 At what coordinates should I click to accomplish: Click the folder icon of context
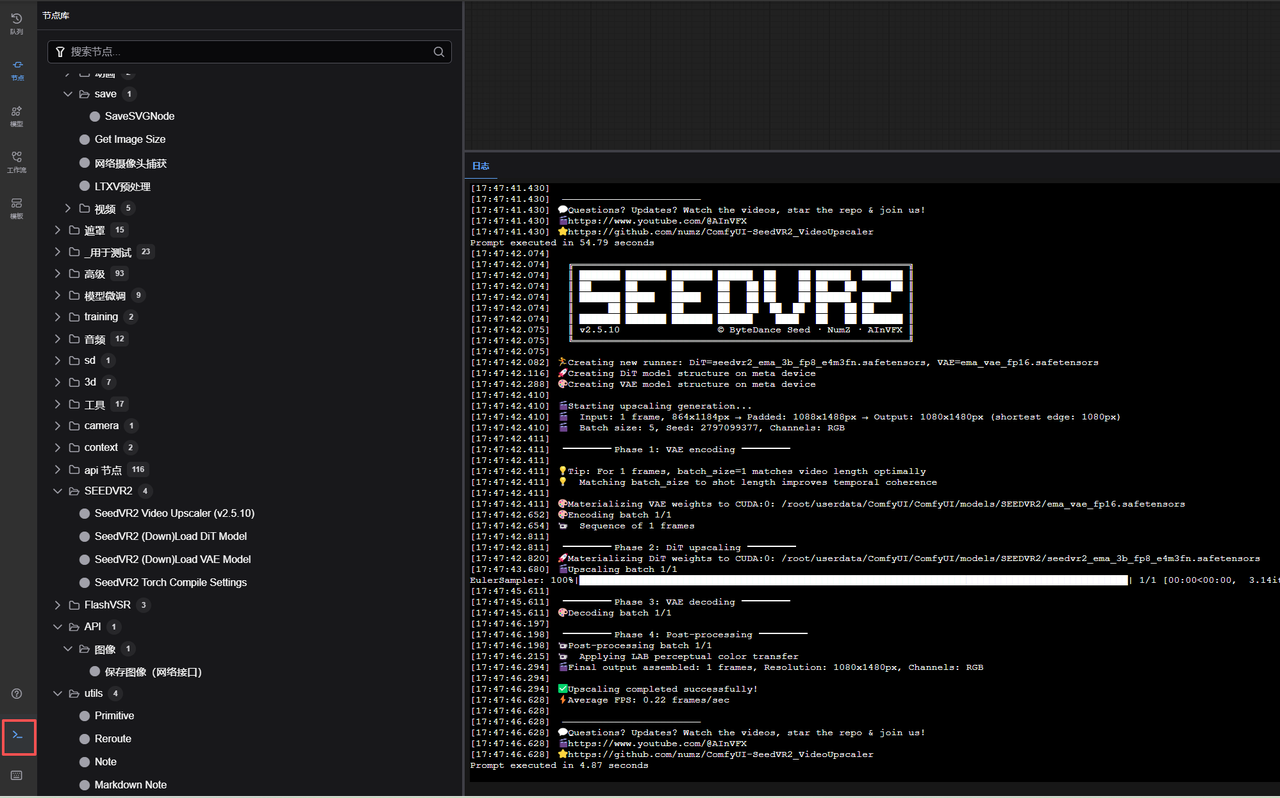point(75,447)
